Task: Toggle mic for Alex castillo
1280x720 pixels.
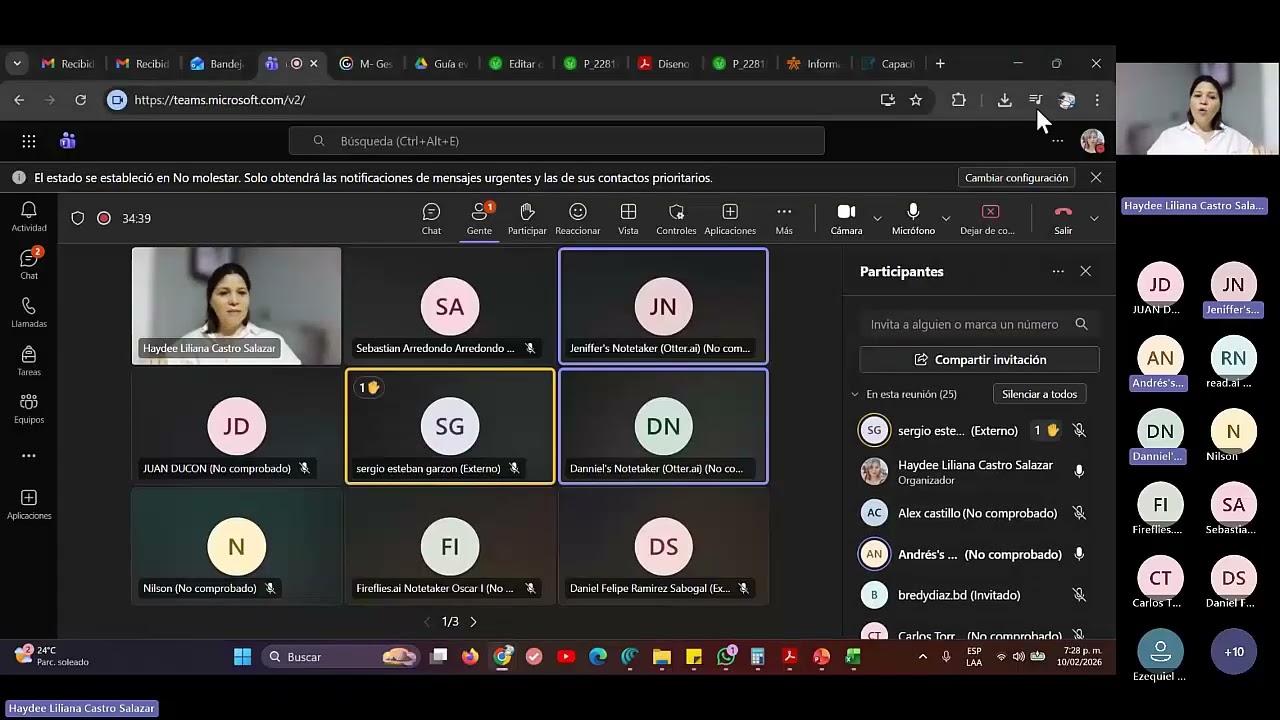Action: pos(1079,513)
